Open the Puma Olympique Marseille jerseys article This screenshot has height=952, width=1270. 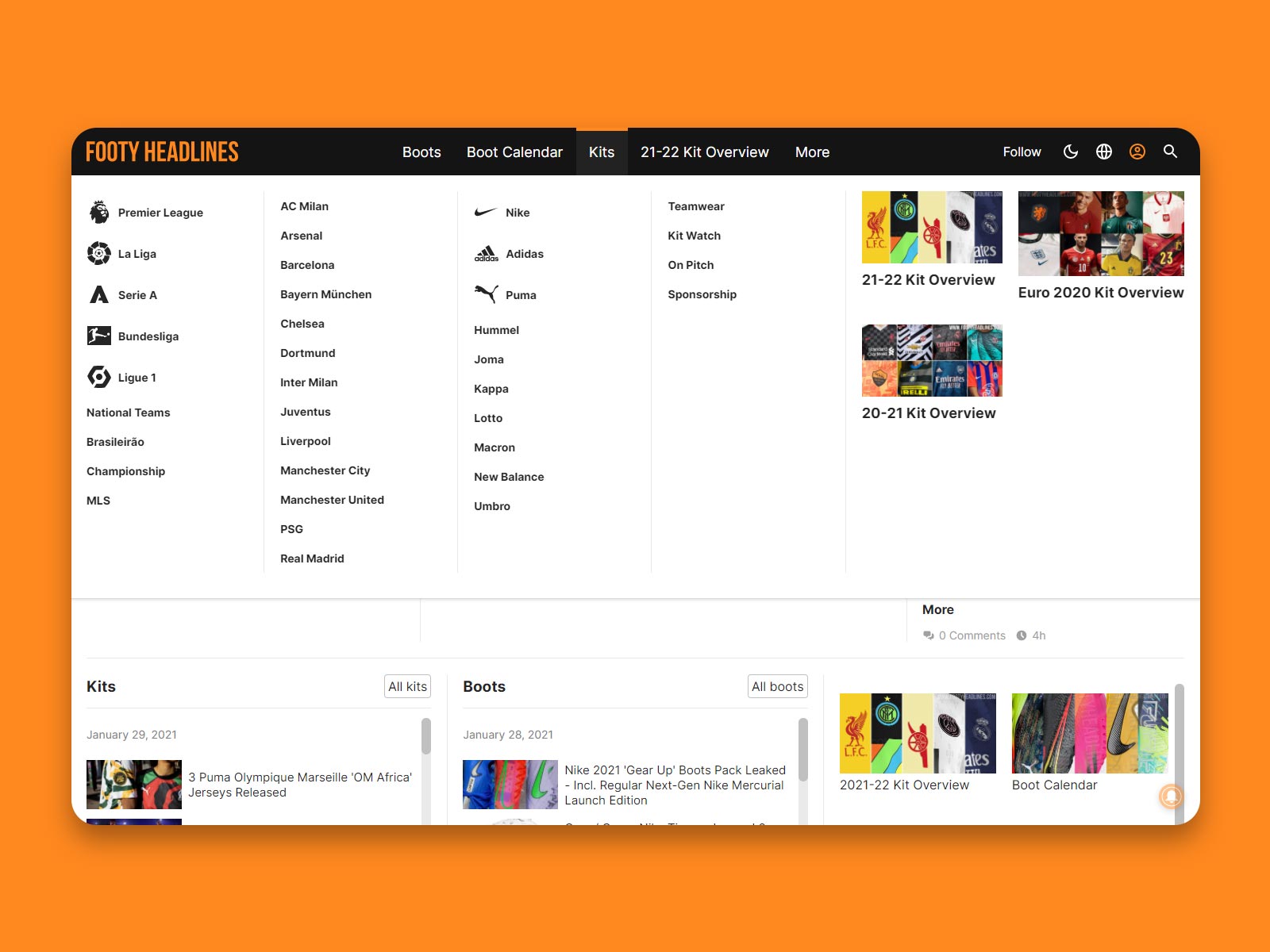300,785
